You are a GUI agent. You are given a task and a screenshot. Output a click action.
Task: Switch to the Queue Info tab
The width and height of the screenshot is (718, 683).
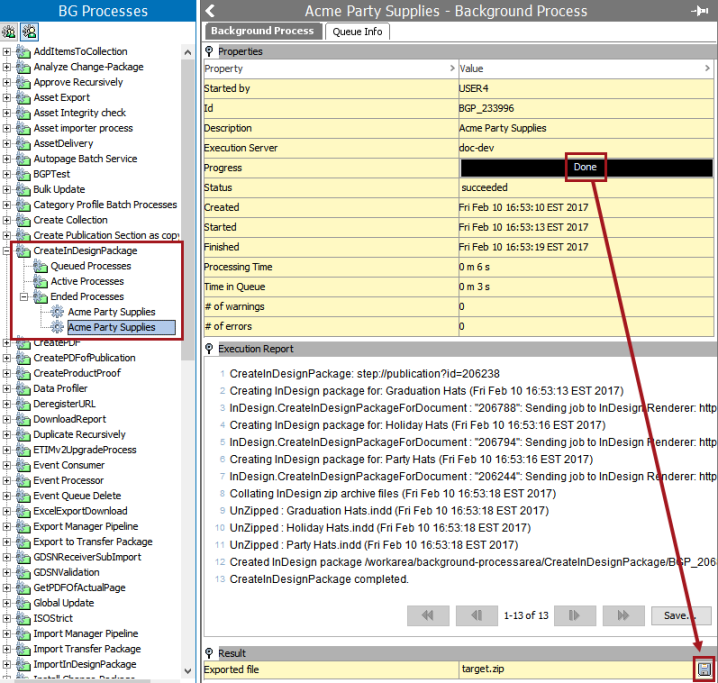tap(357, 31)
